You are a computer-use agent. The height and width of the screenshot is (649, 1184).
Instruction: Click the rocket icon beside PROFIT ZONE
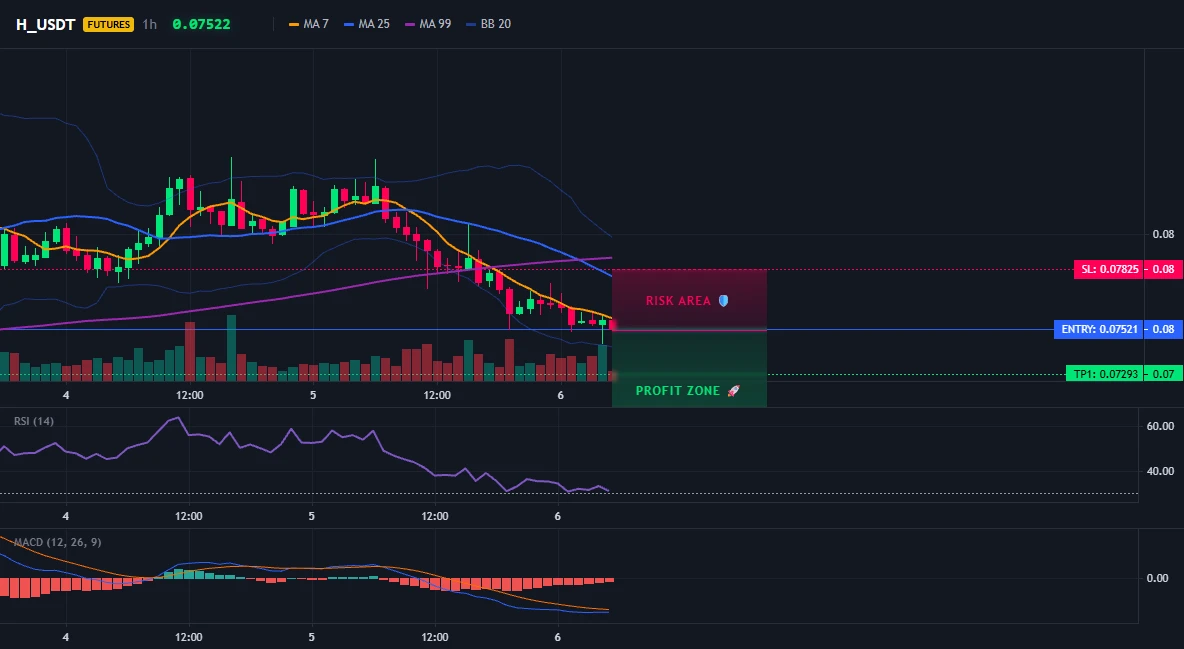(733, 391)
